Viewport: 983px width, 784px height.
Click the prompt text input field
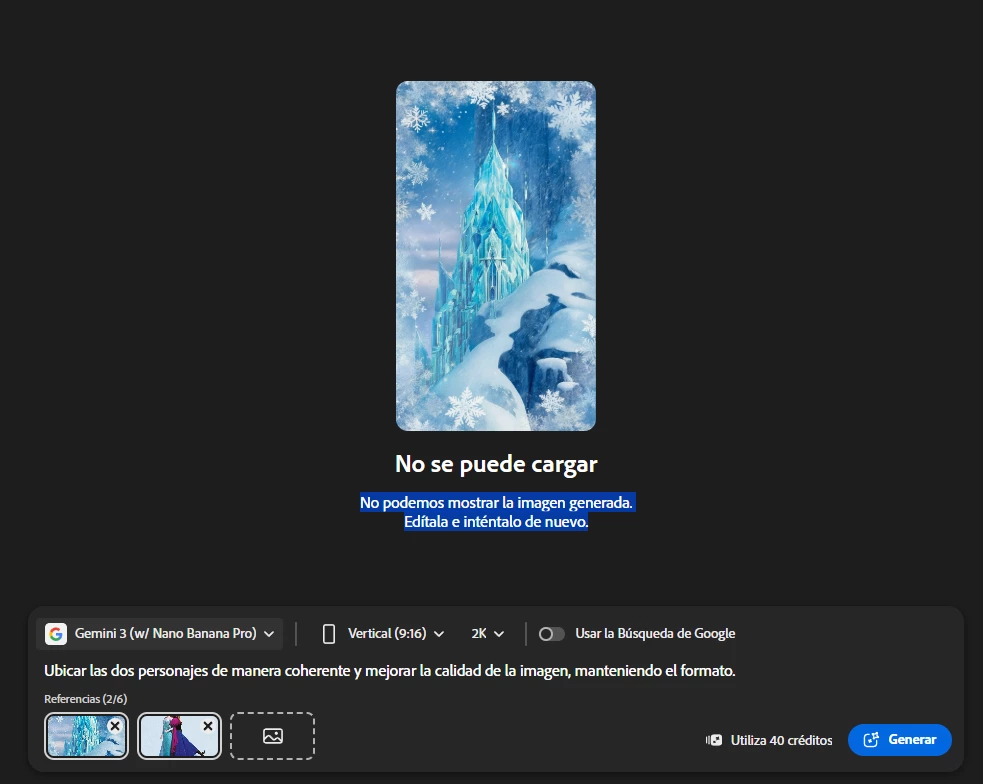click(389, 671)
